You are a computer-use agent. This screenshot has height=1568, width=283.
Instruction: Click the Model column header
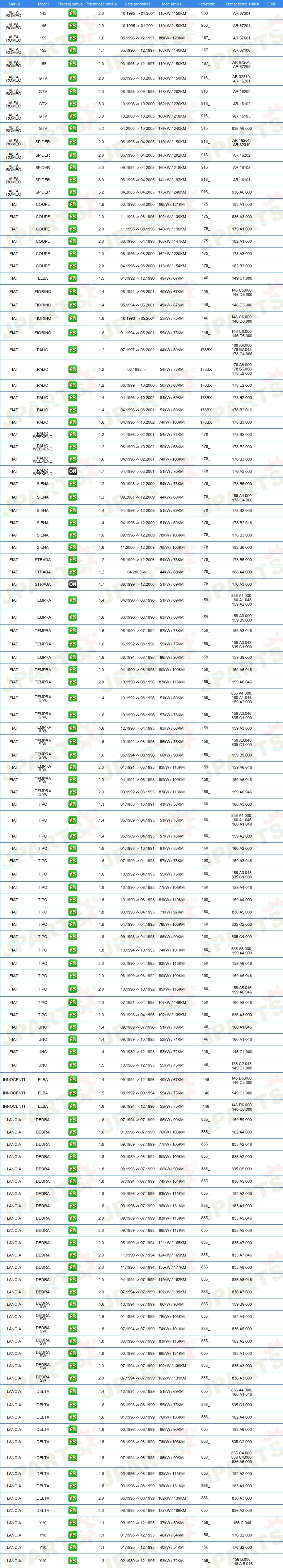pyautogui.click(x=43, y=4)
